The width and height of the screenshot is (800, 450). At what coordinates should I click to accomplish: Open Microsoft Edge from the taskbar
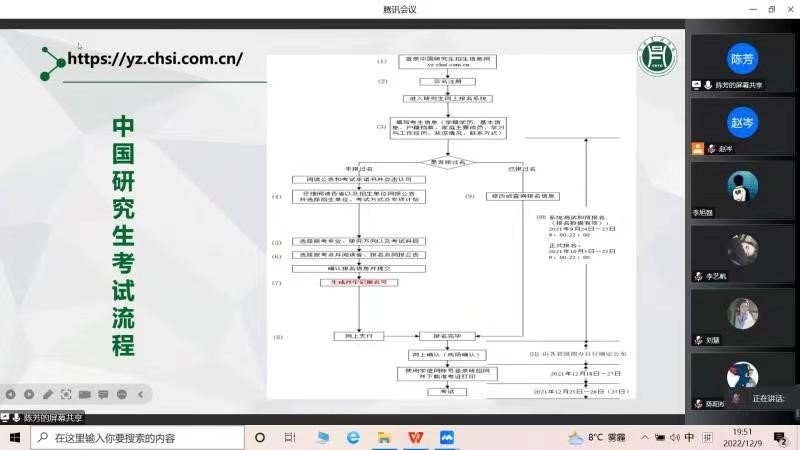point(353,437)
